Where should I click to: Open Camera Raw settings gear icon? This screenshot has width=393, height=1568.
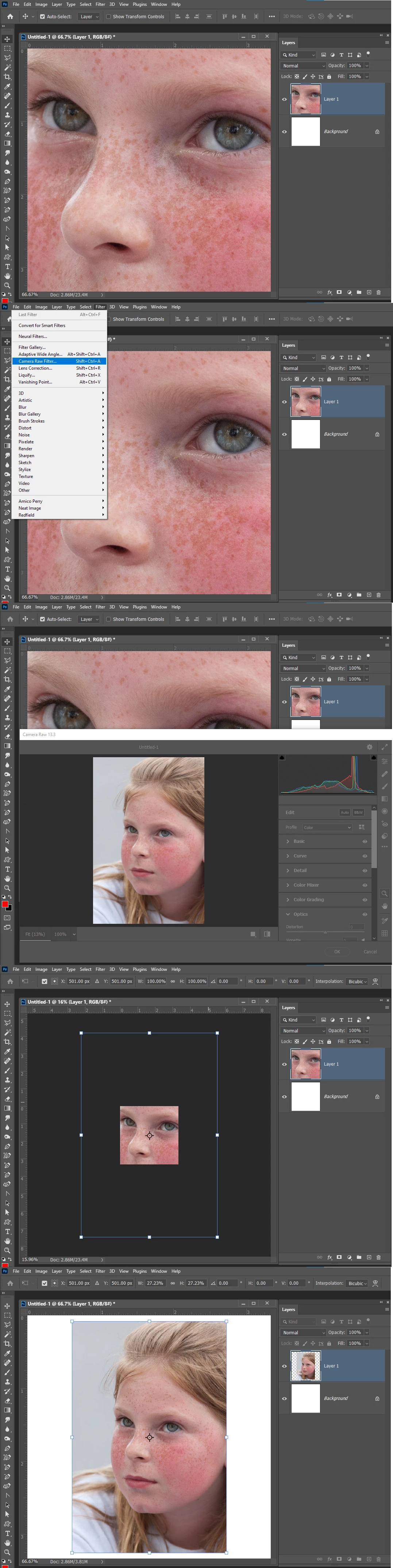tap(369, 747)
